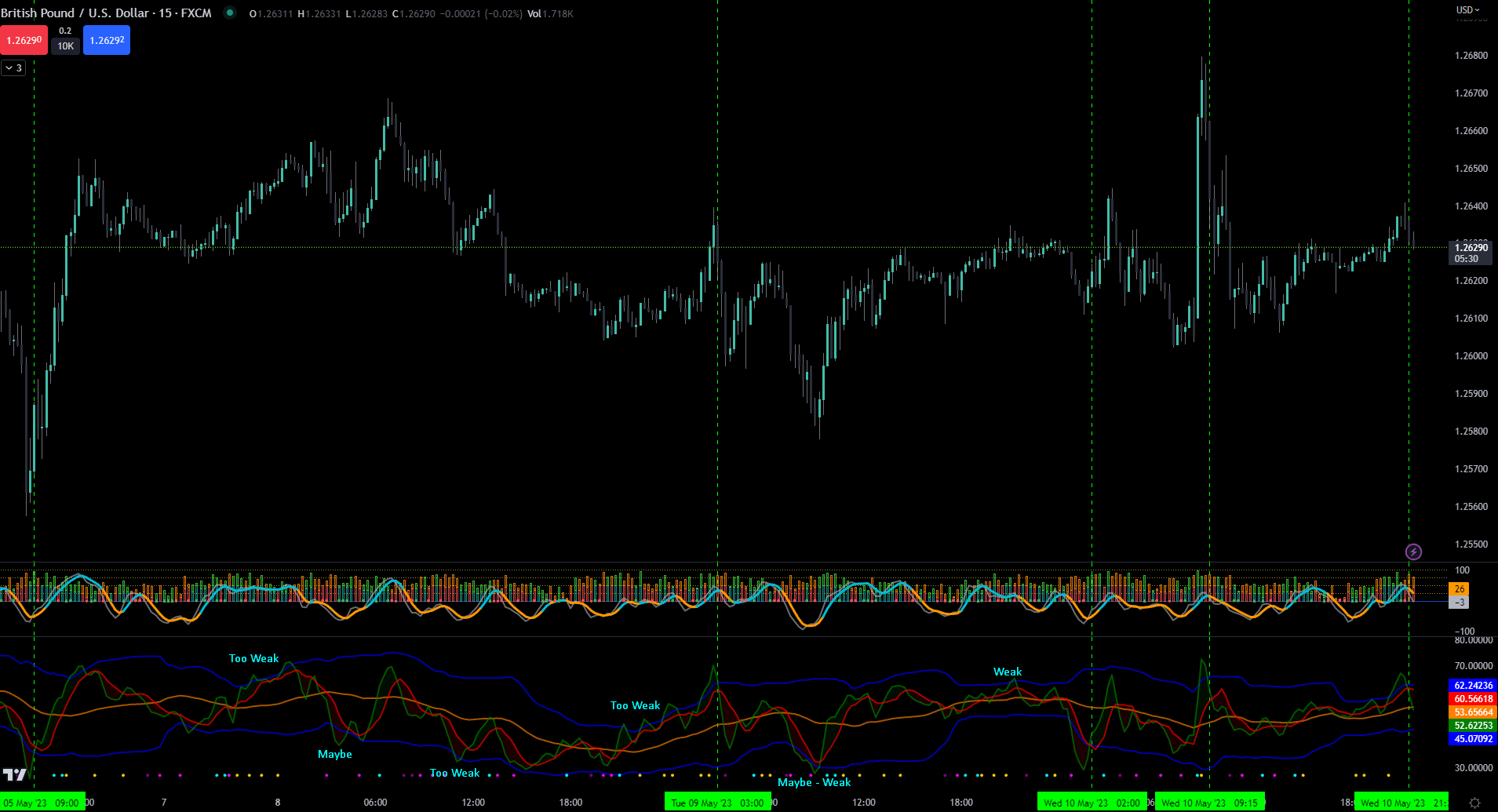Click current price label 1.26290 on axis
1498x812 pixels.
click(1471, 248)
